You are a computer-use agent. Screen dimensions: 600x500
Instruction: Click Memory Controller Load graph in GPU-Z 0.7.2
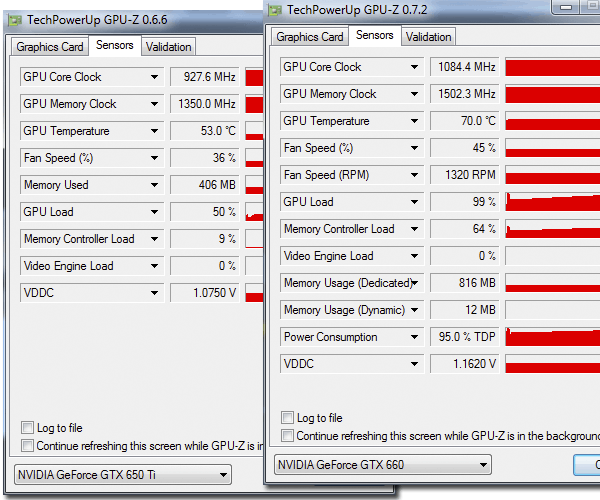pyautogui.click(x=553, y=229)
